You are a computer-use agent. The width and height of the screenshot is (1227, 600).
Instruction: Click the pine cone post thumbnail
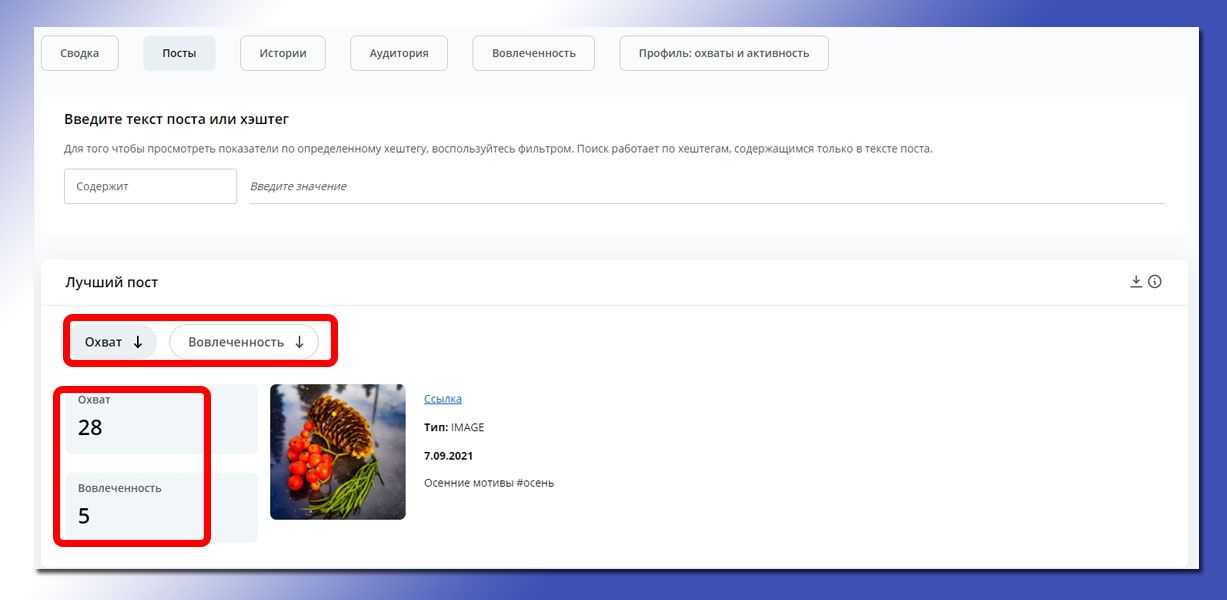pos(338,452)
